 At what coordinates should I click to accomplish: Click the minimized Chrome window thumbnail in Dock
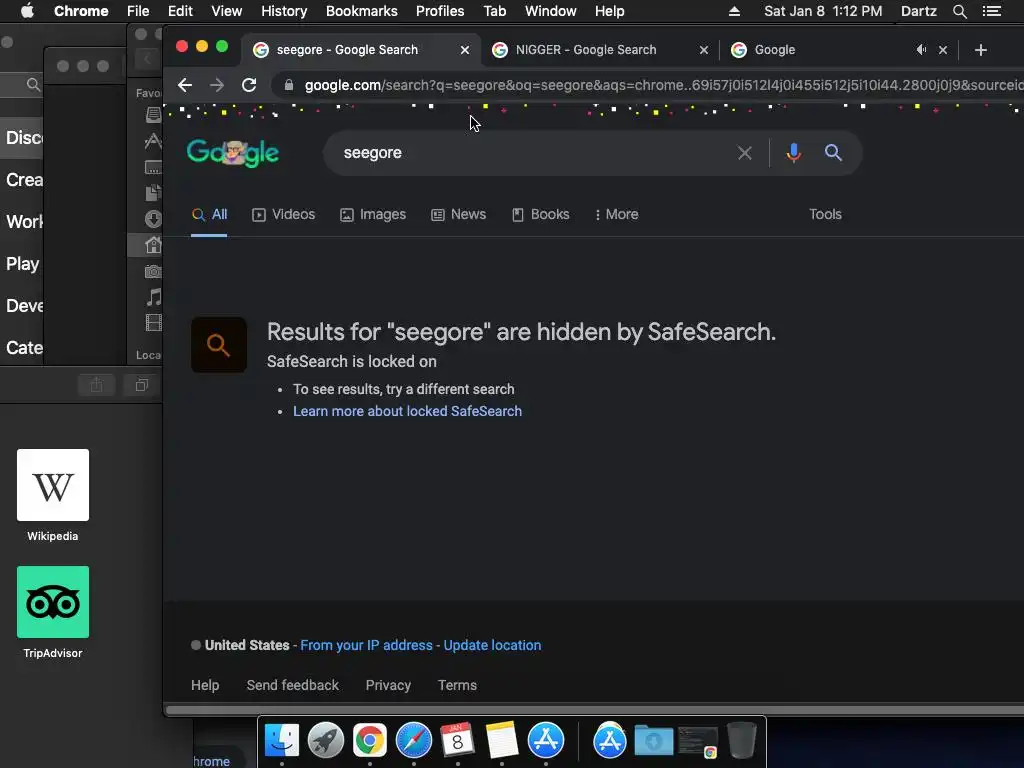coord(698,742)
